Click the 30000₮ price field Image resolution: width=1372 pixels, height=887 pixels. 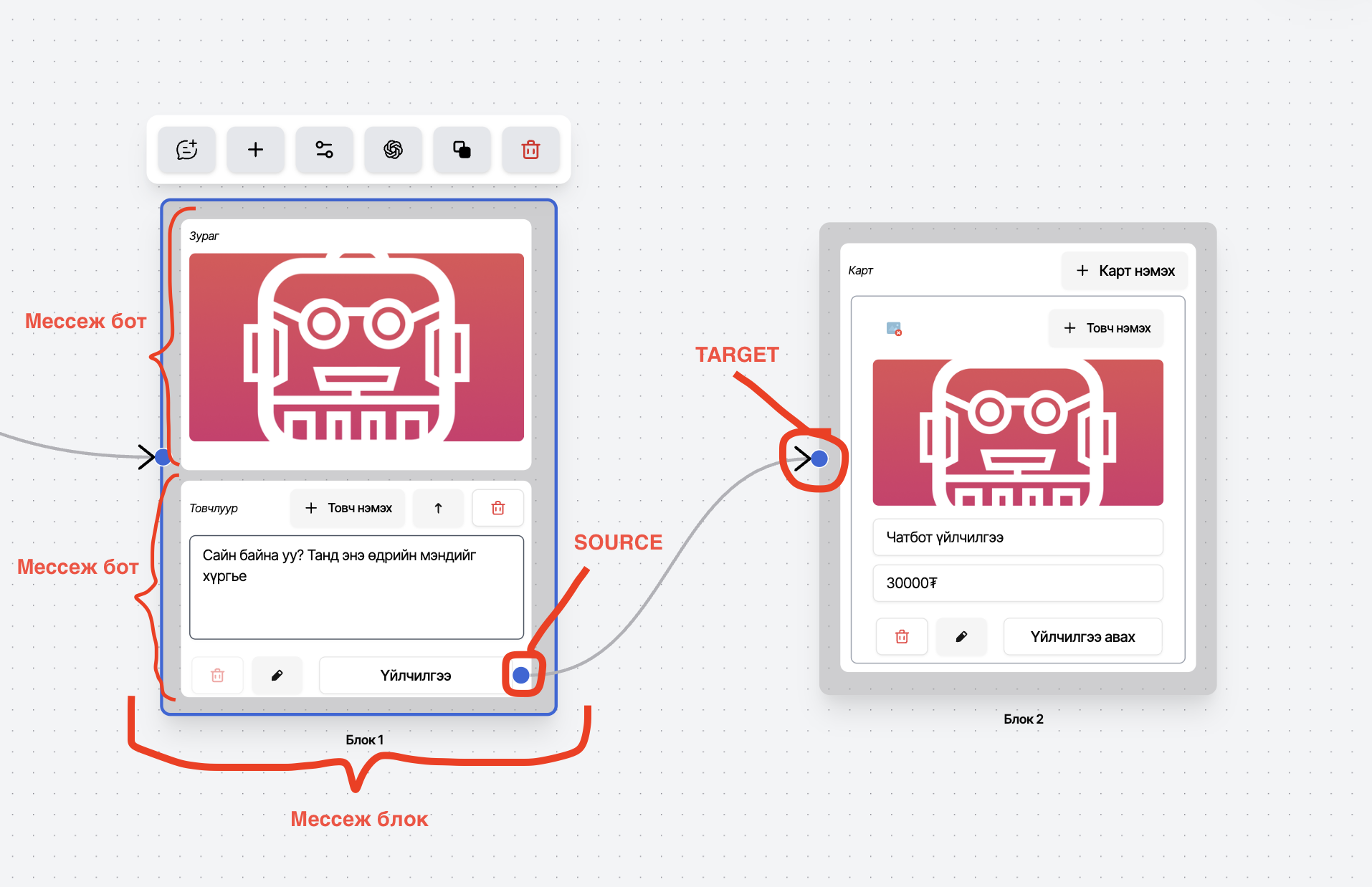coord(1017,583)
